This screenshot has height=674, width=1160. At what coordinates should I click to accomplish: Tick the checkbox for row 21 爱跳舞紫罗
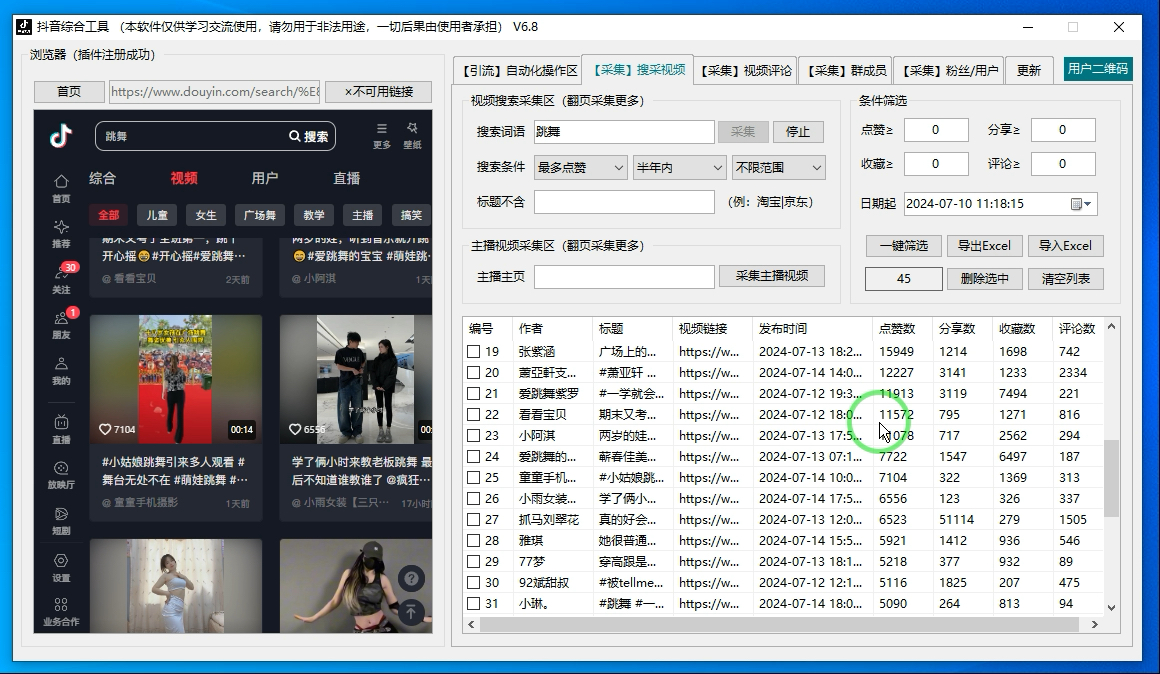[473, 394]
